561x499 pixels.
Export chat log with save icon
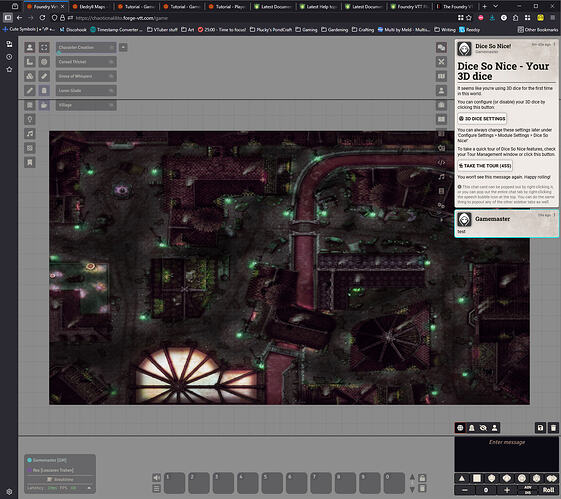(x=540, y=428)
